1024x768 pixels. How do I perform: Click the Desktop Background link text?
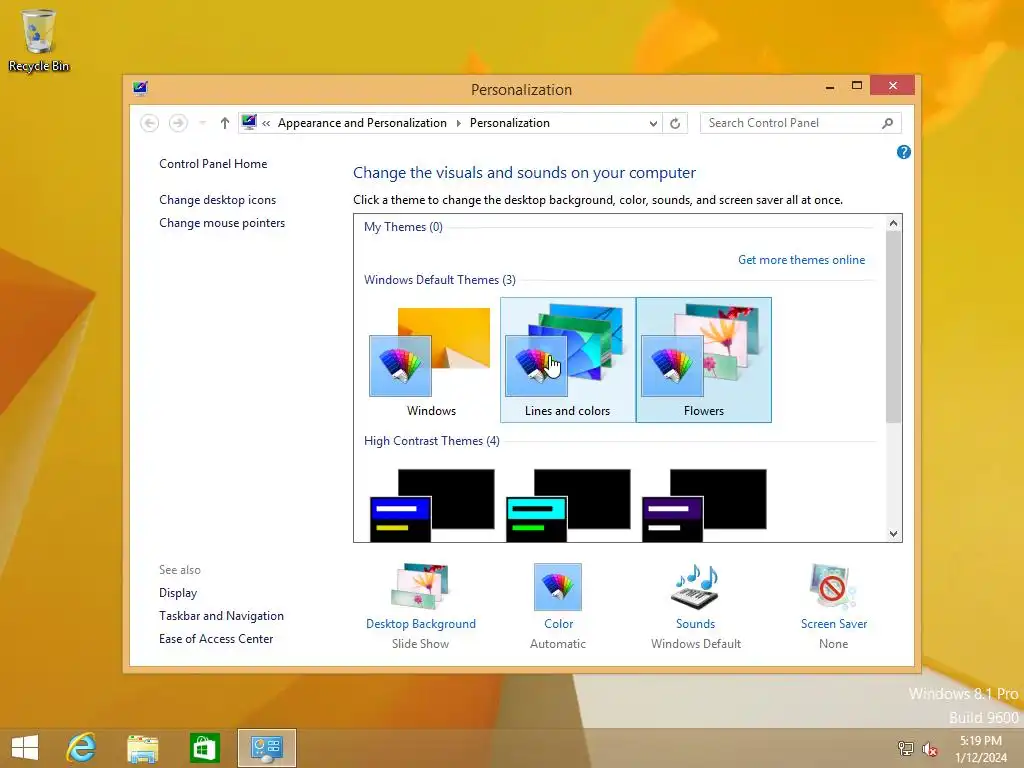pos(421,624)
